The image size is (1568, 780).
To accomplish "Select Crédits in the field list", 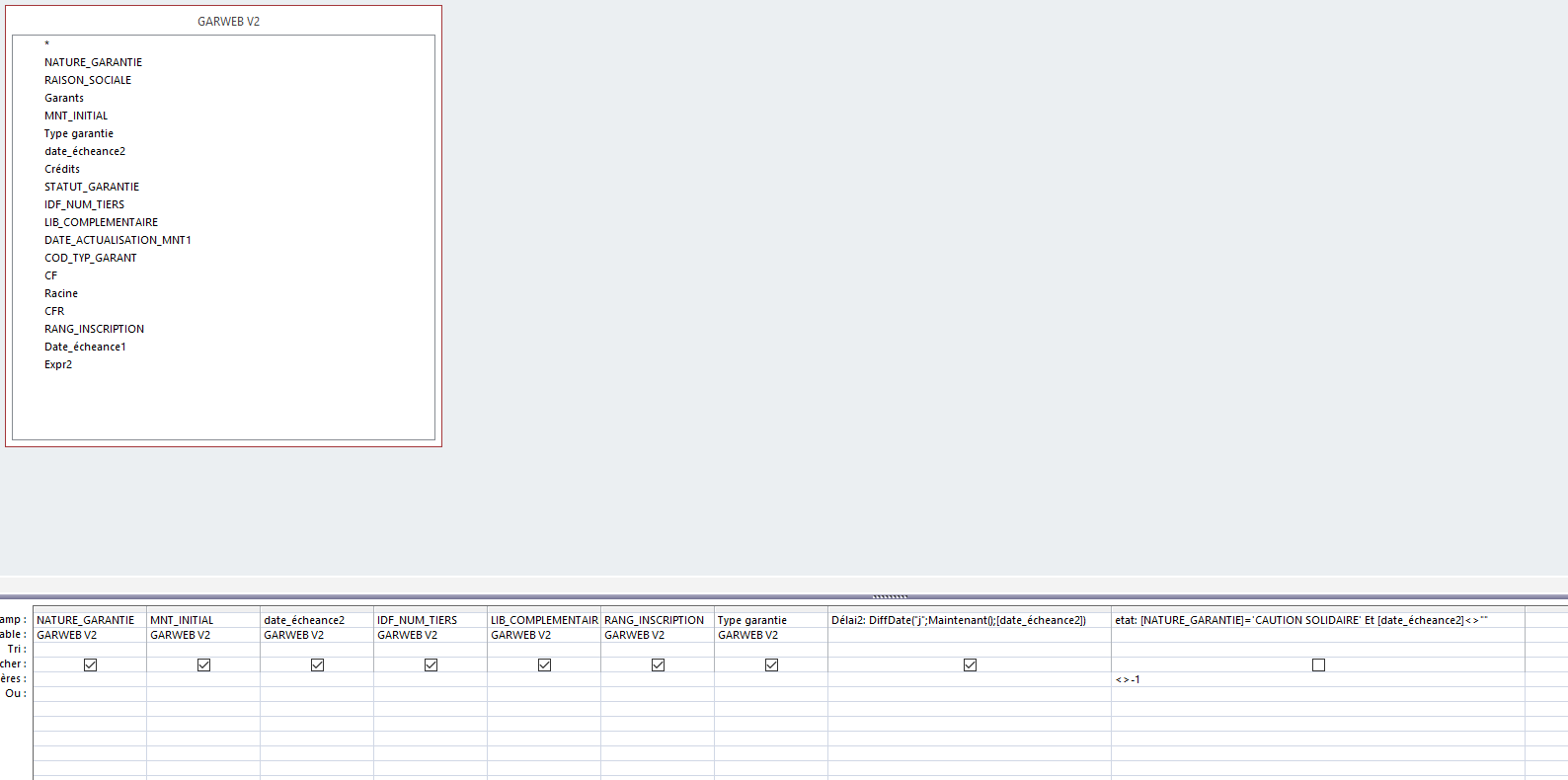I will pos(62,169).
